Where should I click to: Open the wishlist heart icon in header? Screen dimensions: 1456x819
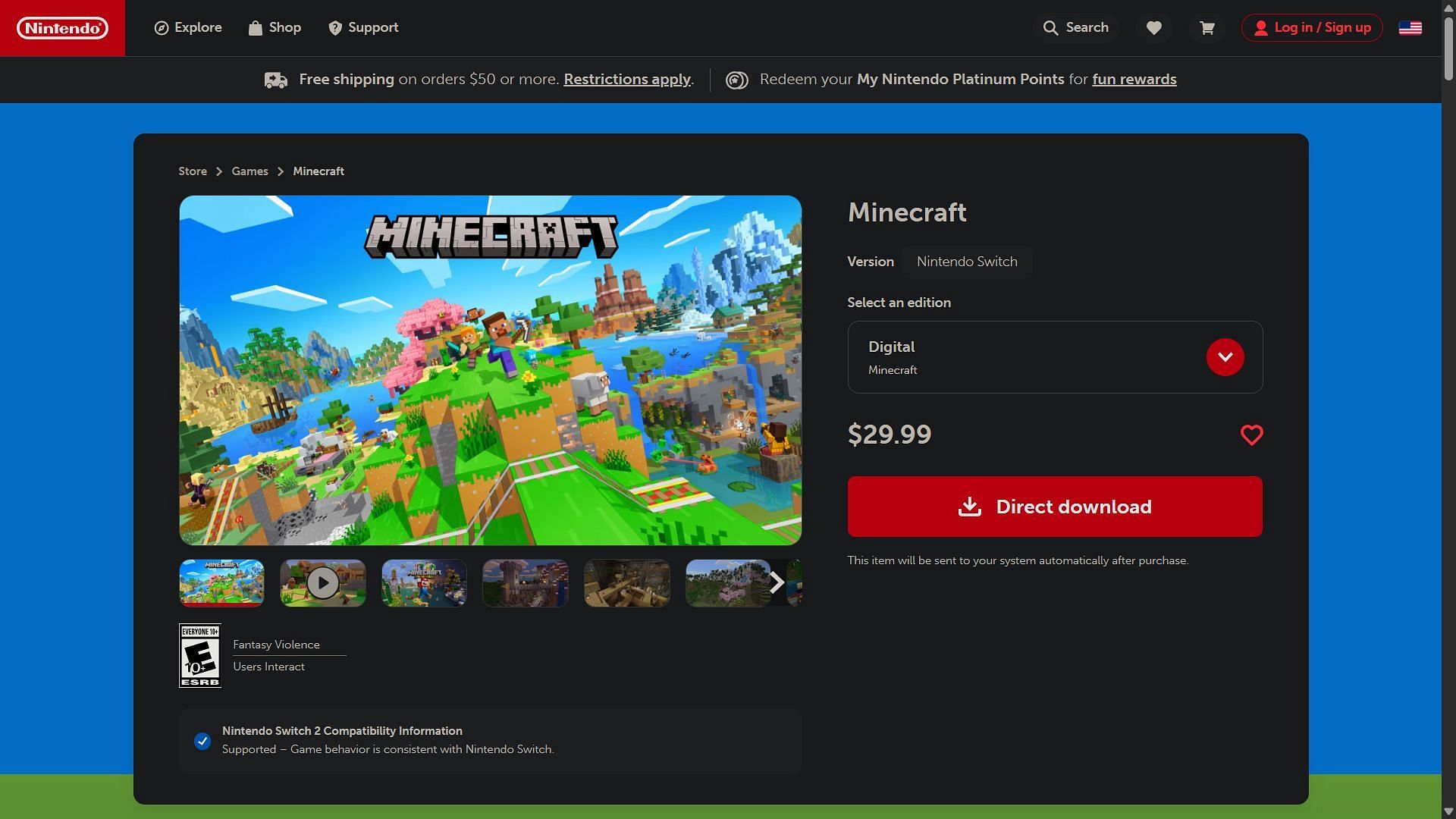[1153, 28]
